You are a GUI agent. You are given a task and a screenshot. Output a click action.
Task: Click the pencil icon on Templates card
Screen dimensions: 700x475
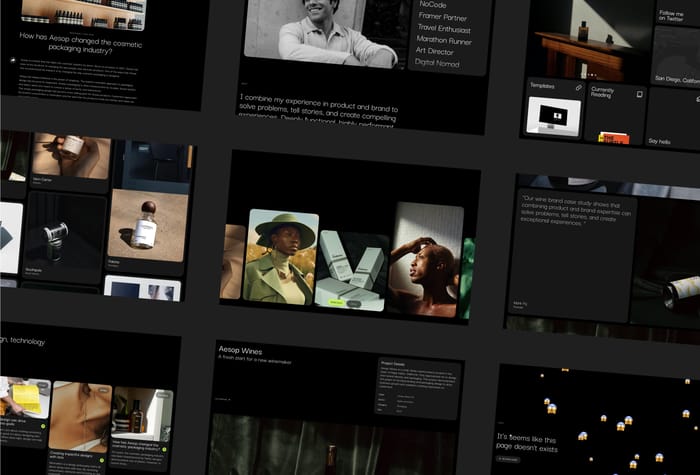click(579, 88)
